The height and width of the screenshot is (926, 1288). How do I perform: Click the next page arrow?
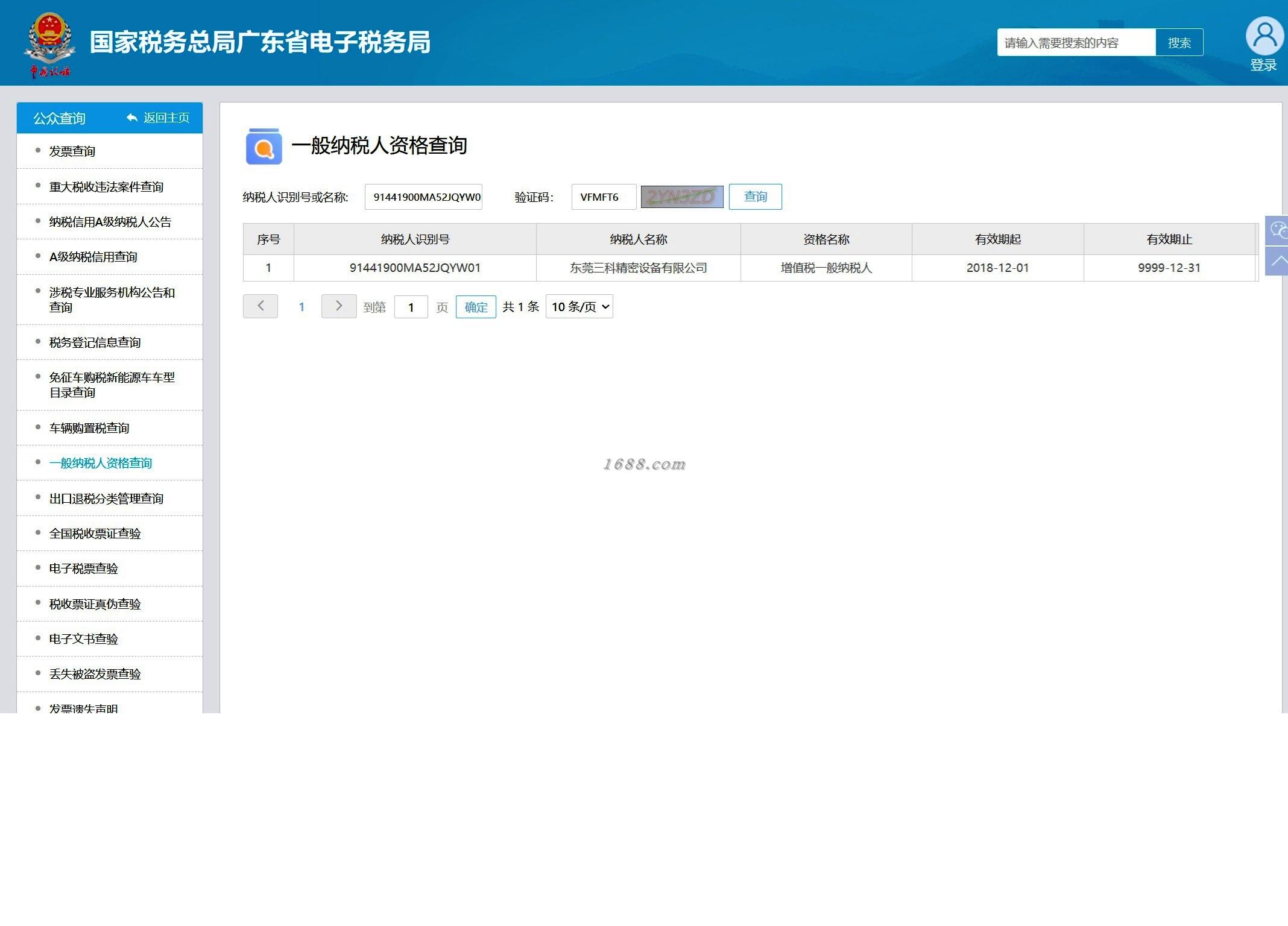tap(338, 306)
